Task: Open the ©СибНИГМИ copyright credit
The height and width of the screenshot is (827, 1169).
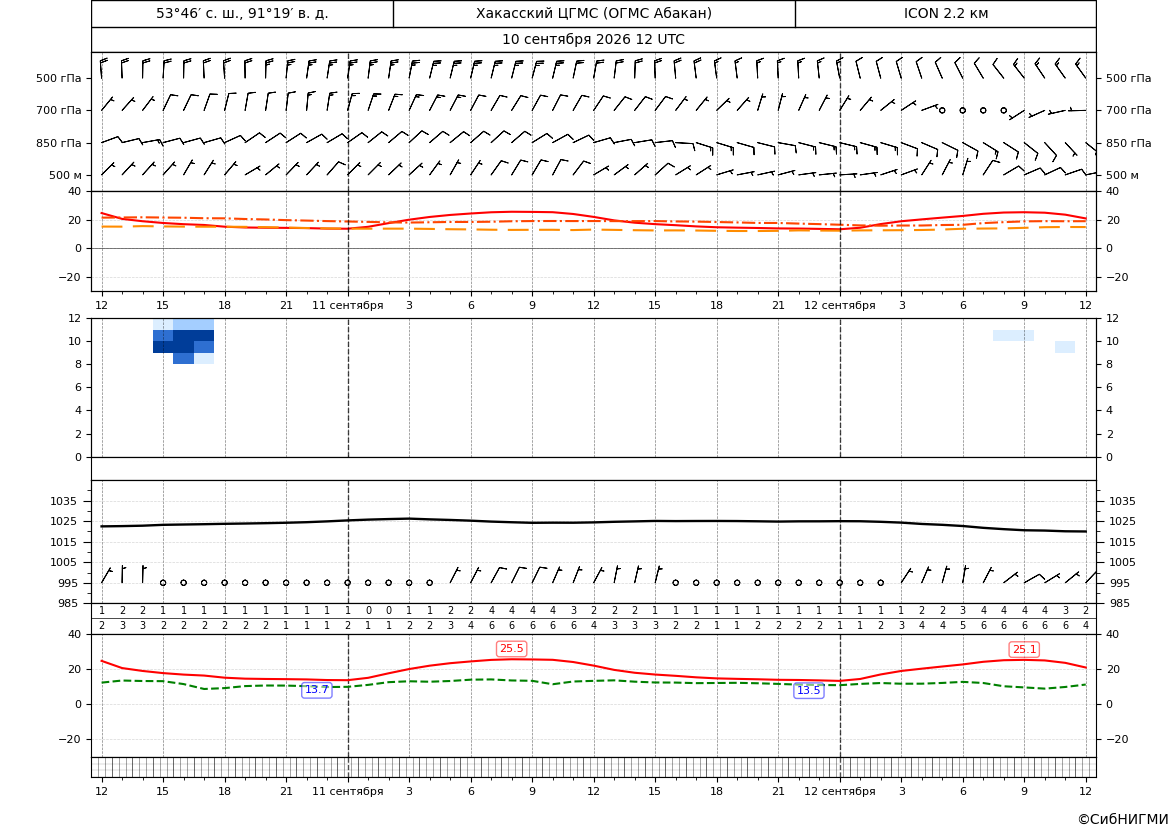Action: pos(1123,819)
